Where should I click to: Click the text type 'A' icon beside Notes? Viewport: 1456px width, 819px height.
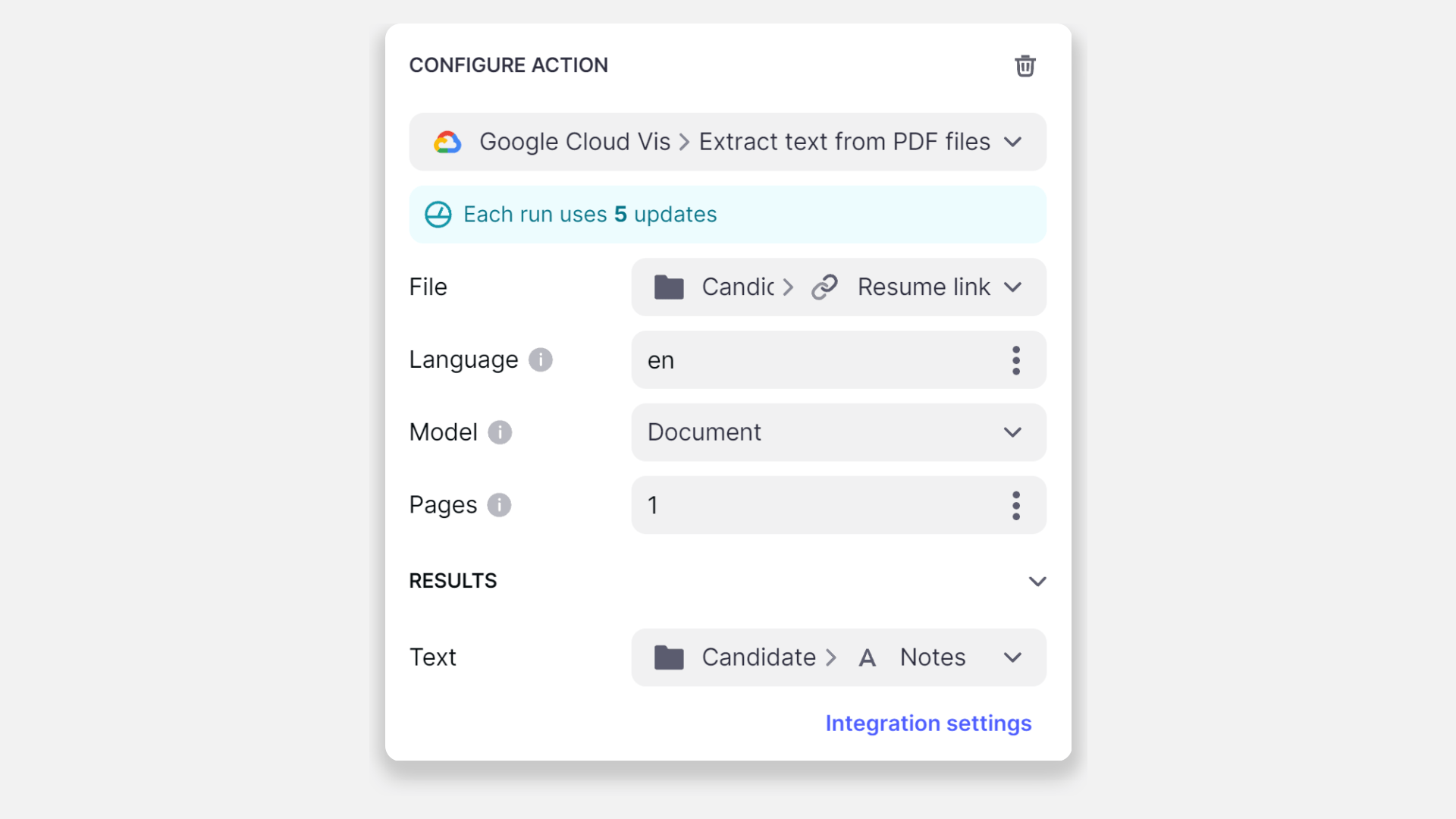[x=867, y=657]
